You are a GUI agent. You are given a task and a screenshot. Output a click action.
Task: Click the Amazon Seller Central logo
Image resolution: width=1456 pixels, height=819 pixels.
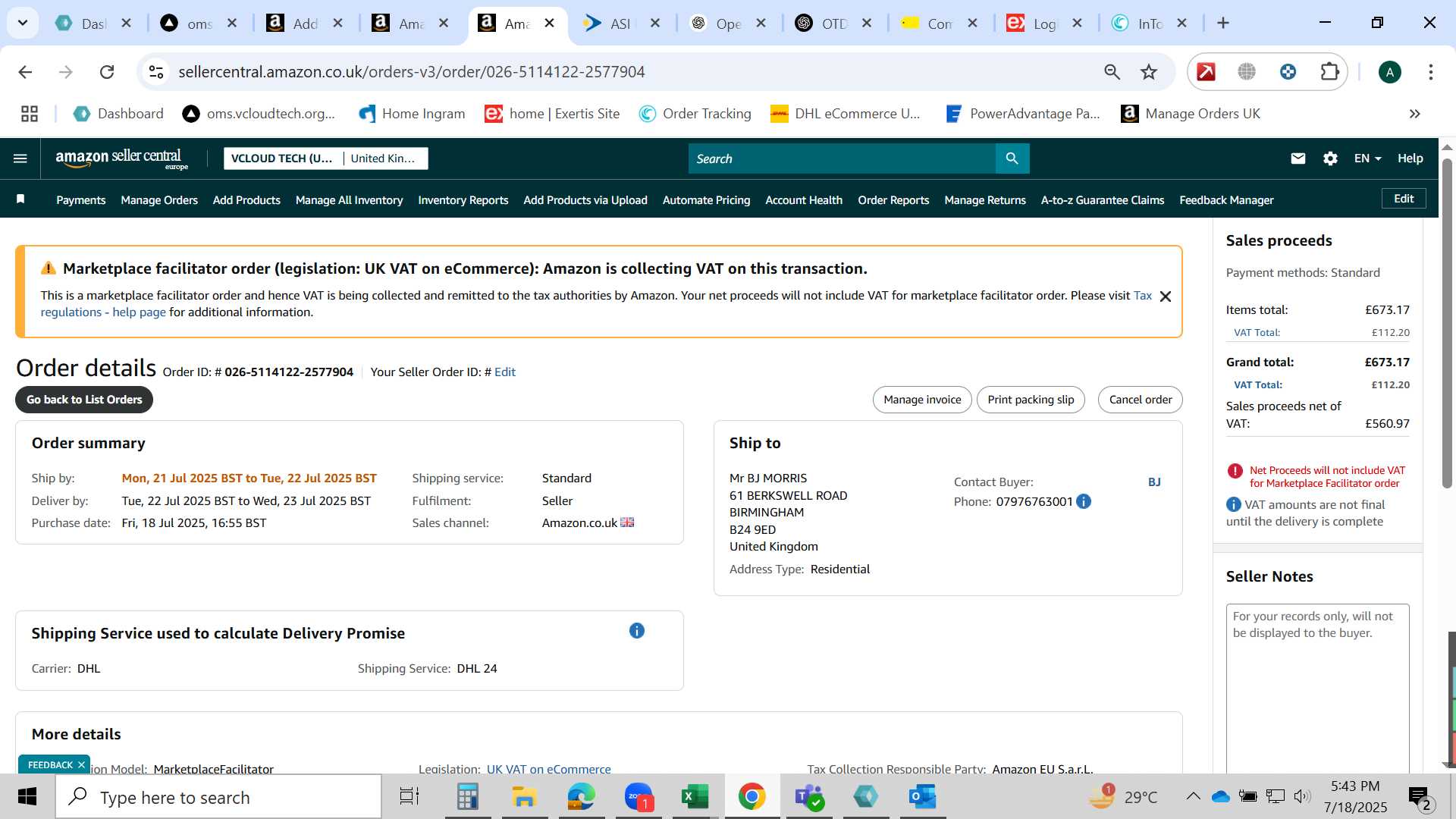[x=121, y=158]
